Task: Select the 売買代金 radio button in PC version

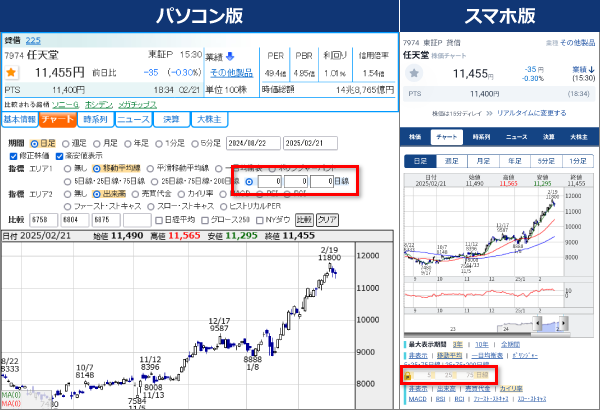Action: (135, 194)
